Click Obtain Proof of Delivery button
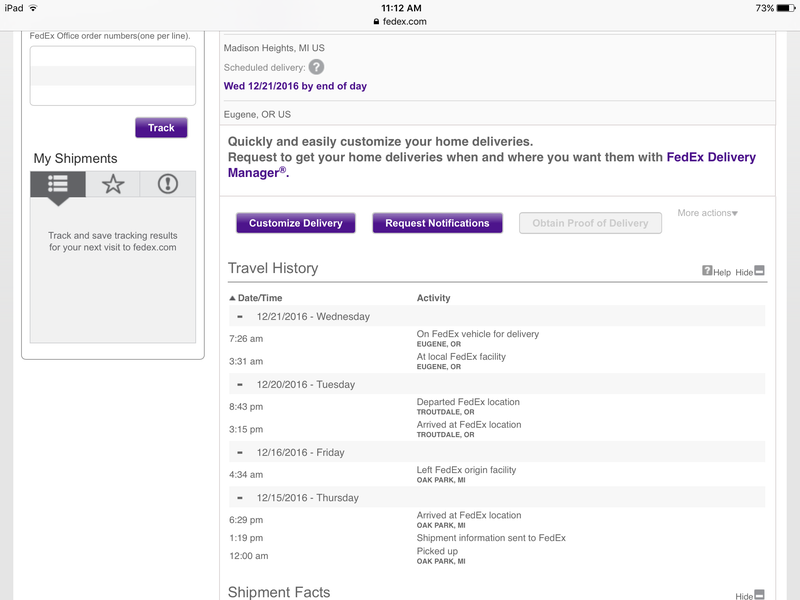800x600 pixels. (590, 223)
